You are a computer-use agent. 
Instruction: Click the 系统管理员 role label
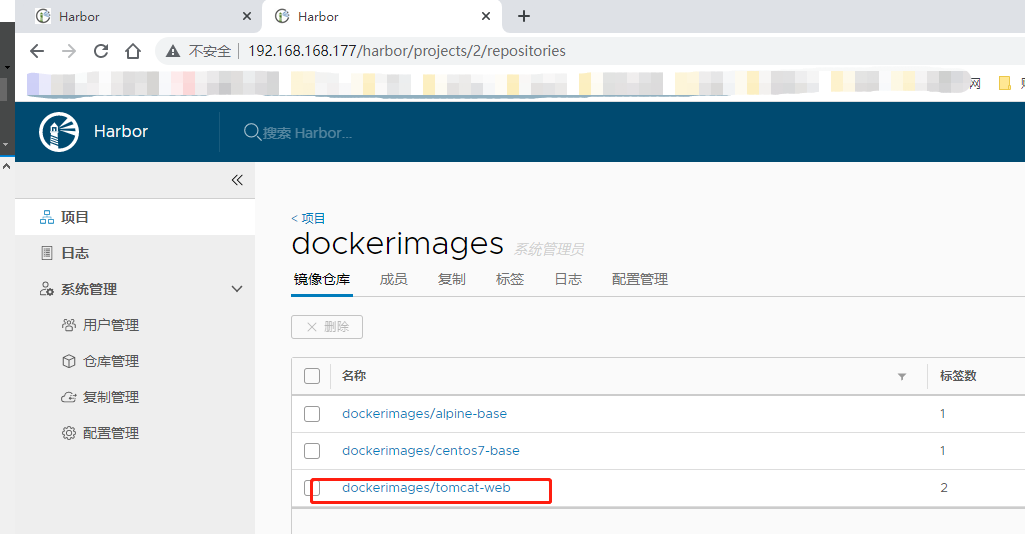(x=549, y=249)
